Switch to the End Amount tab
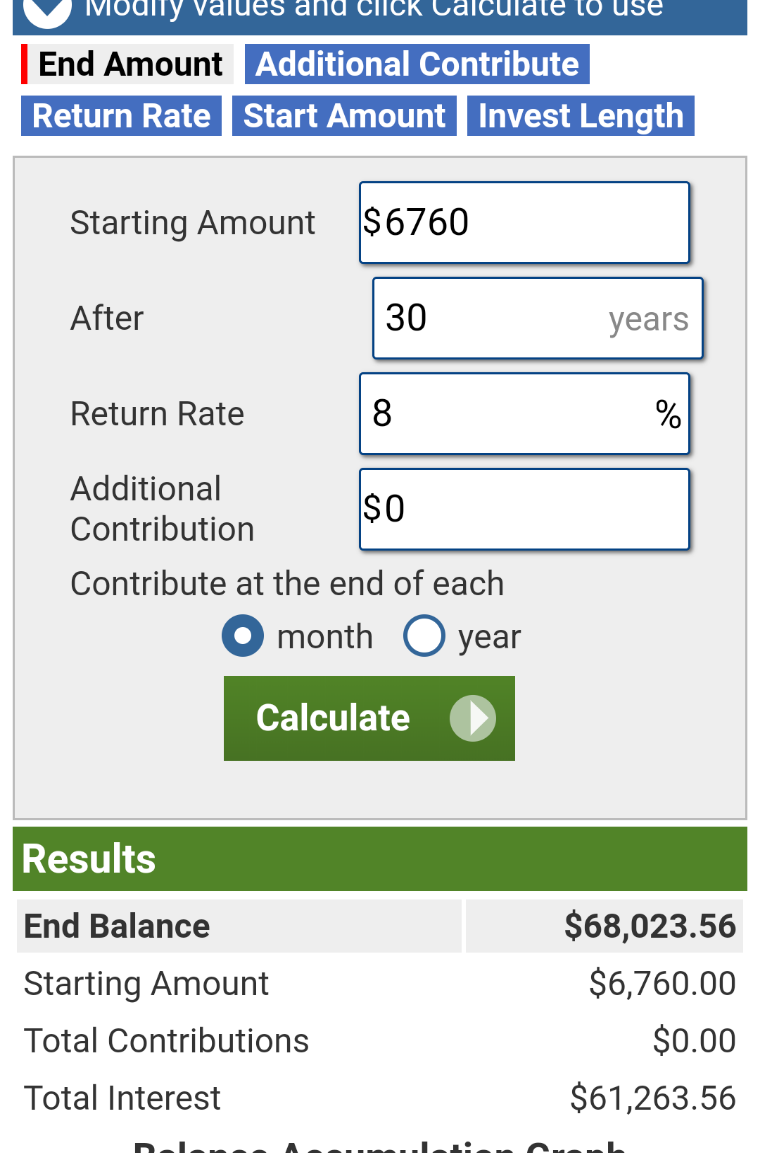760x1153 pixels. pyautogui.click(x=127, y=64)
